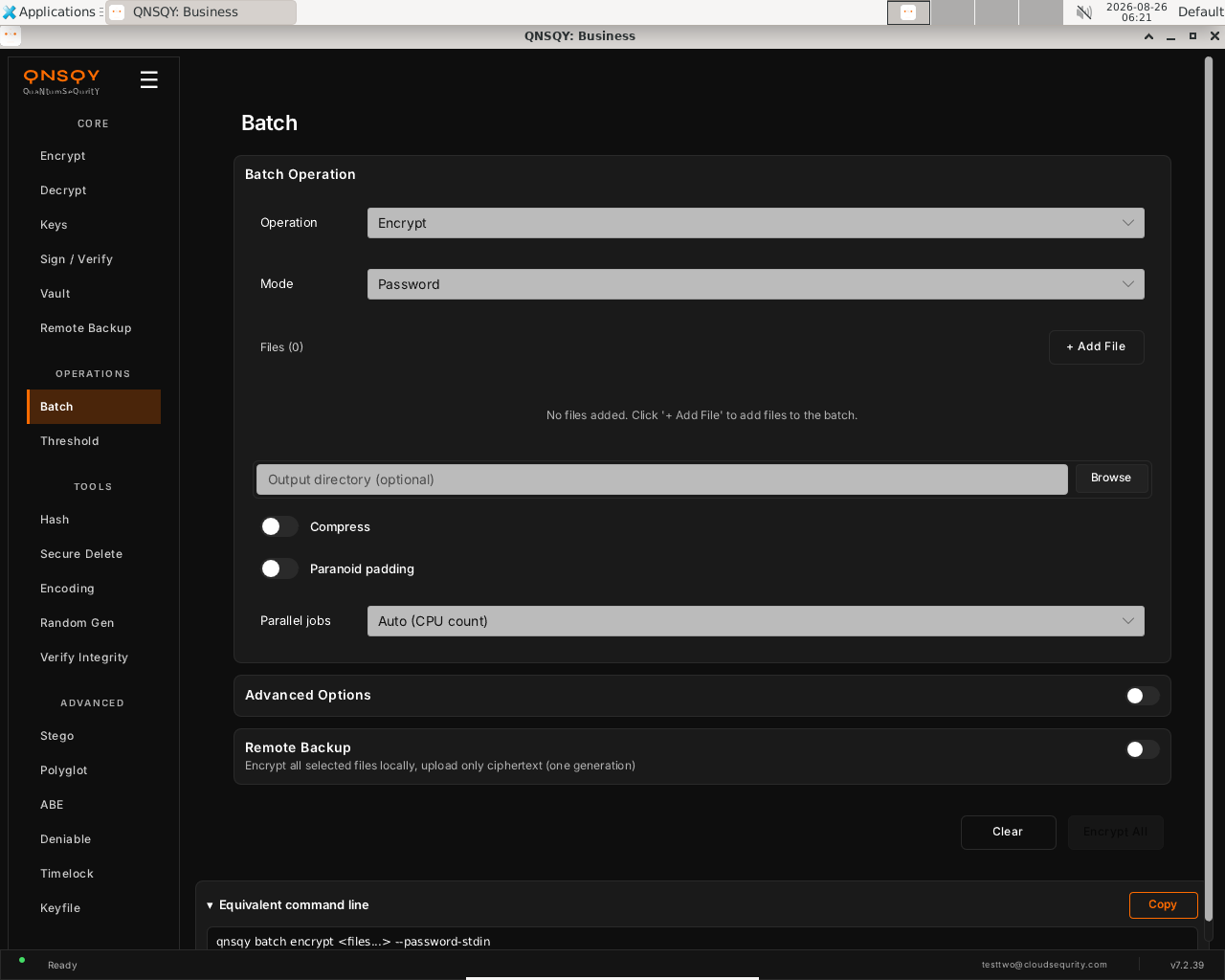Navigate to Vault
This screenshot has width=1225, height=980.
pos(94,294)
